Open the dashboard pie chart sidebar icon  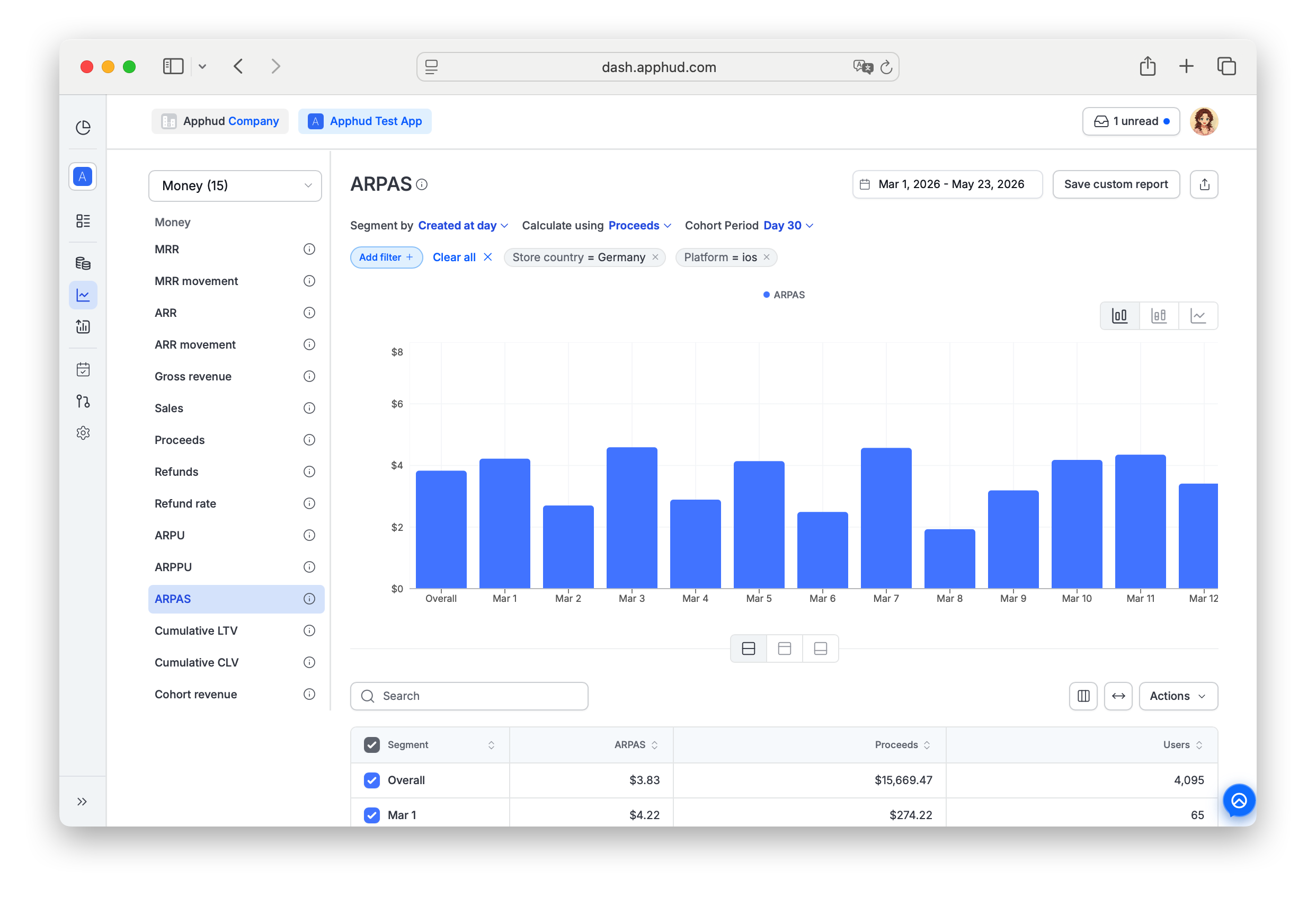coord(83,128)
